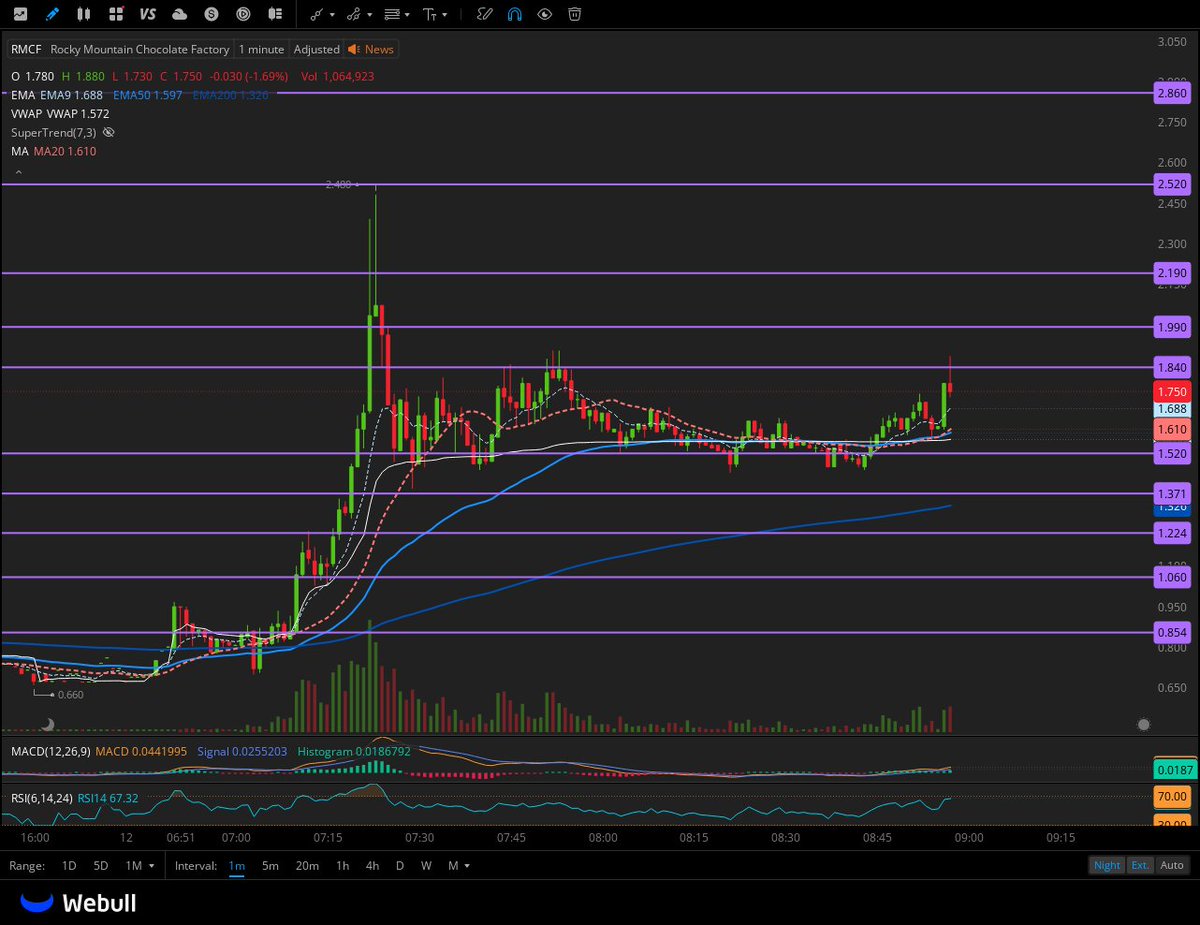Screen dimensions: 1200x925
Task: Toggle drawings visibility with eye icon
Action: point(544,14)
